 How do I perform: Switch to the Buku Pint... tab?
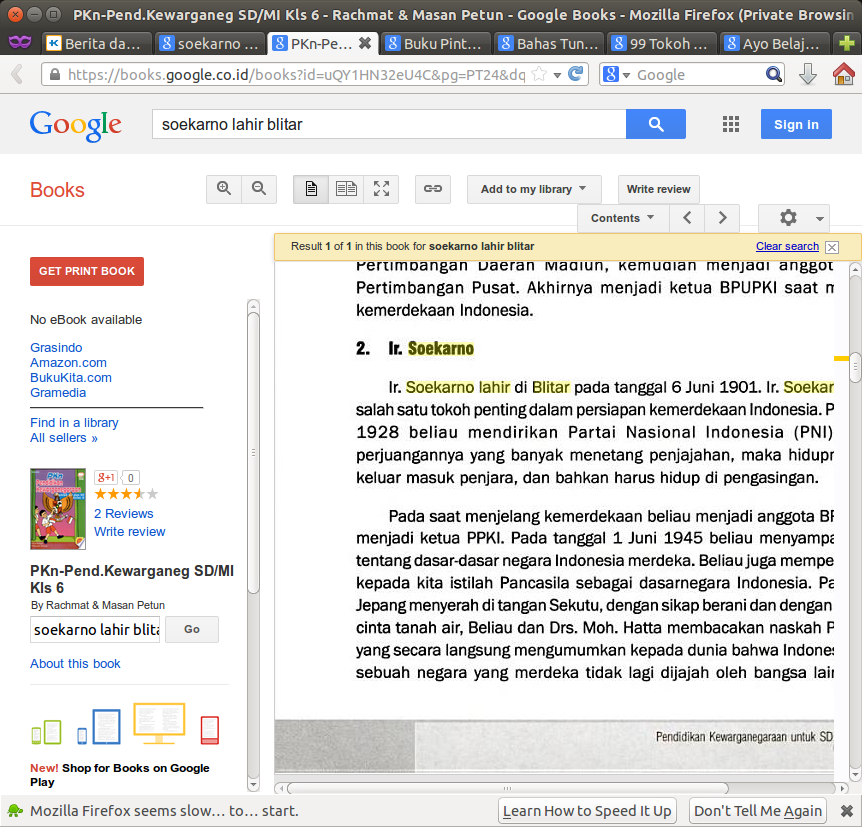point(436,43)
